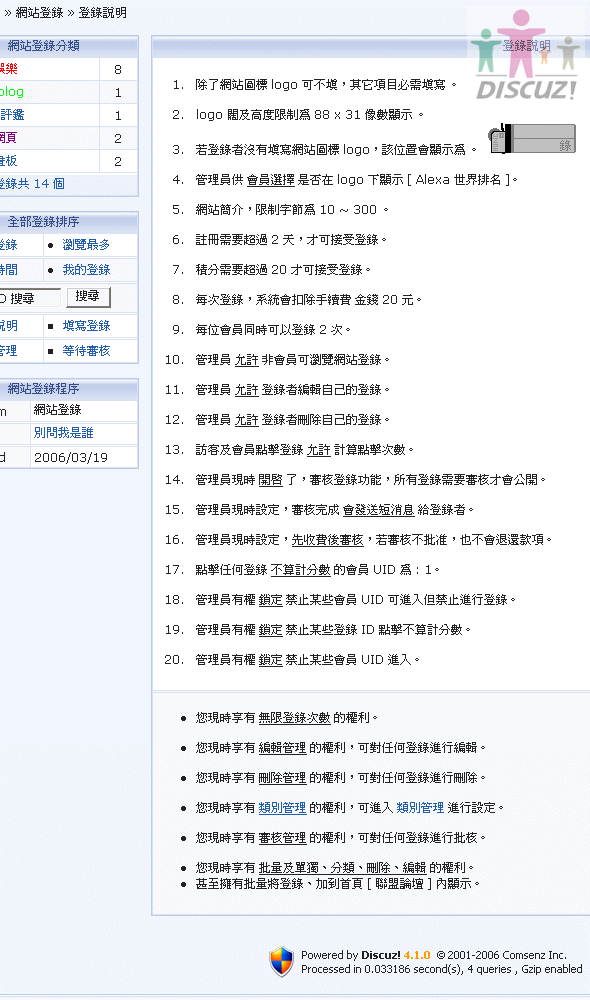Open the Discuz! link in footer

tap(381, 955)
